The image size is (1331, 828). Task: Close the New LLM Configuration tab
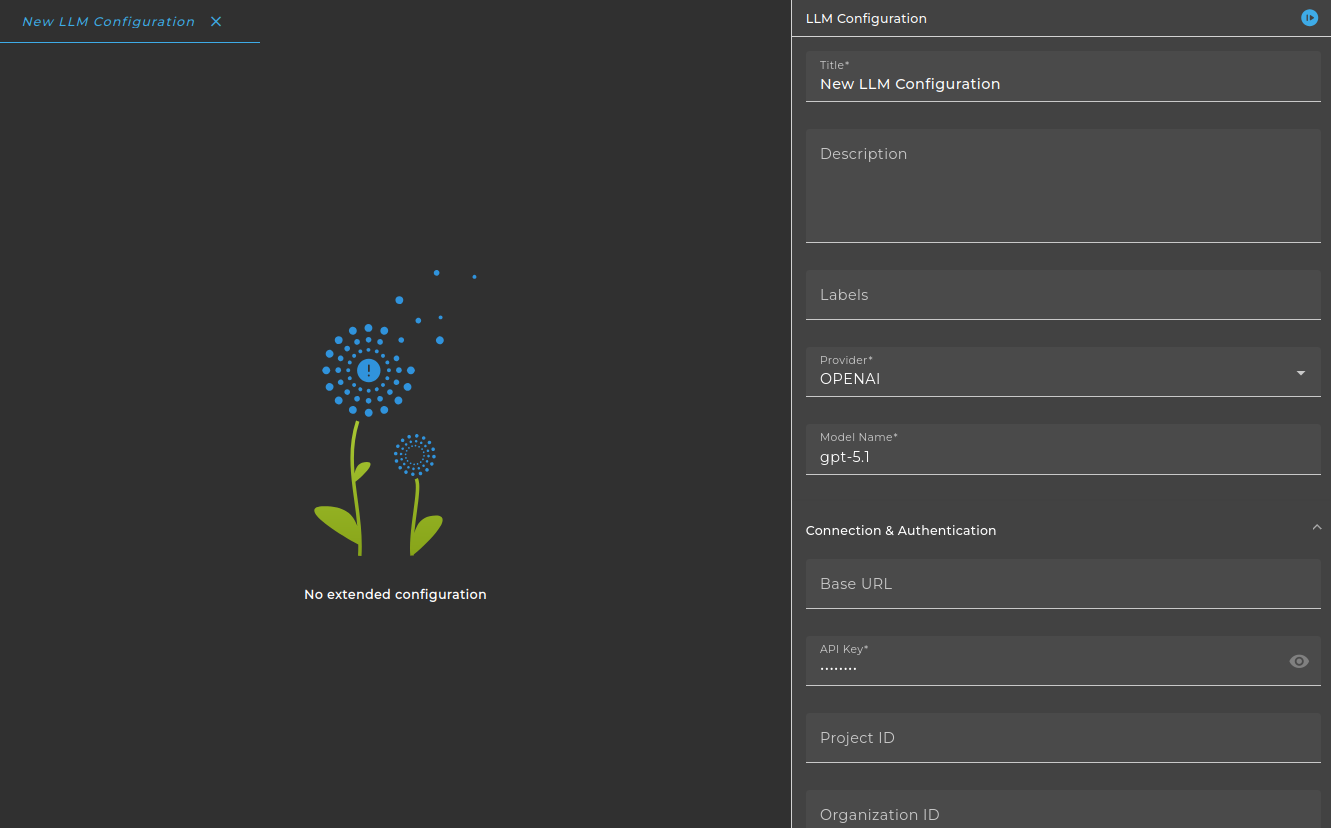[x=216, y=22]
